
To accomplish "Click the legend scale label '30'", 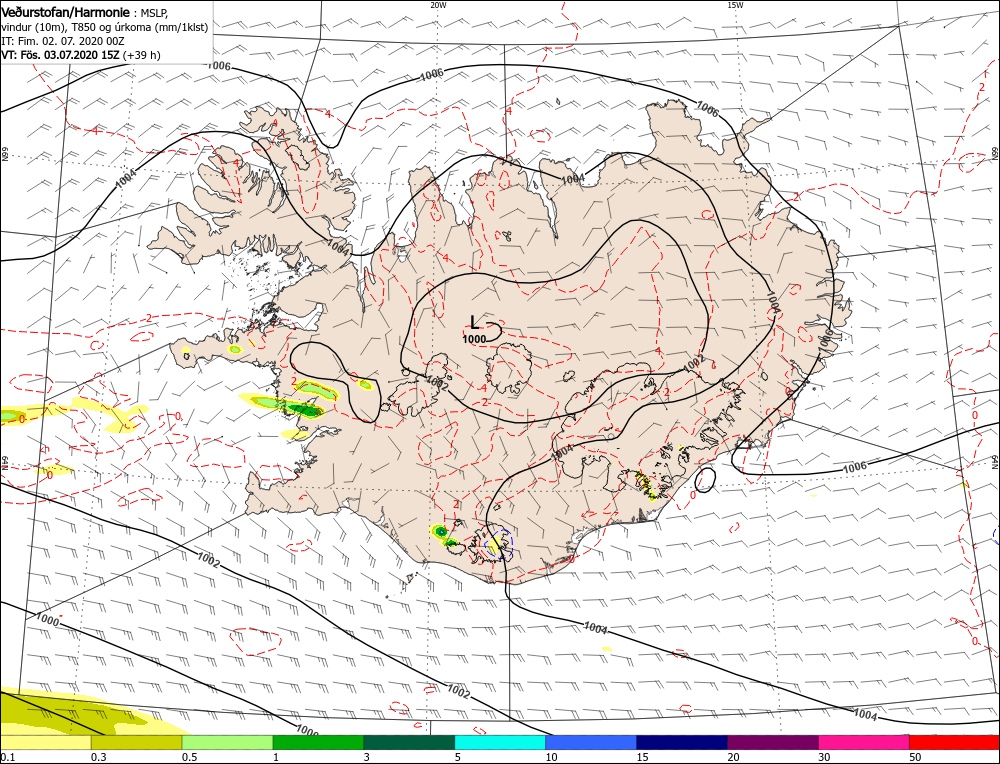I will pyautogui.click(x=824, y=757).
